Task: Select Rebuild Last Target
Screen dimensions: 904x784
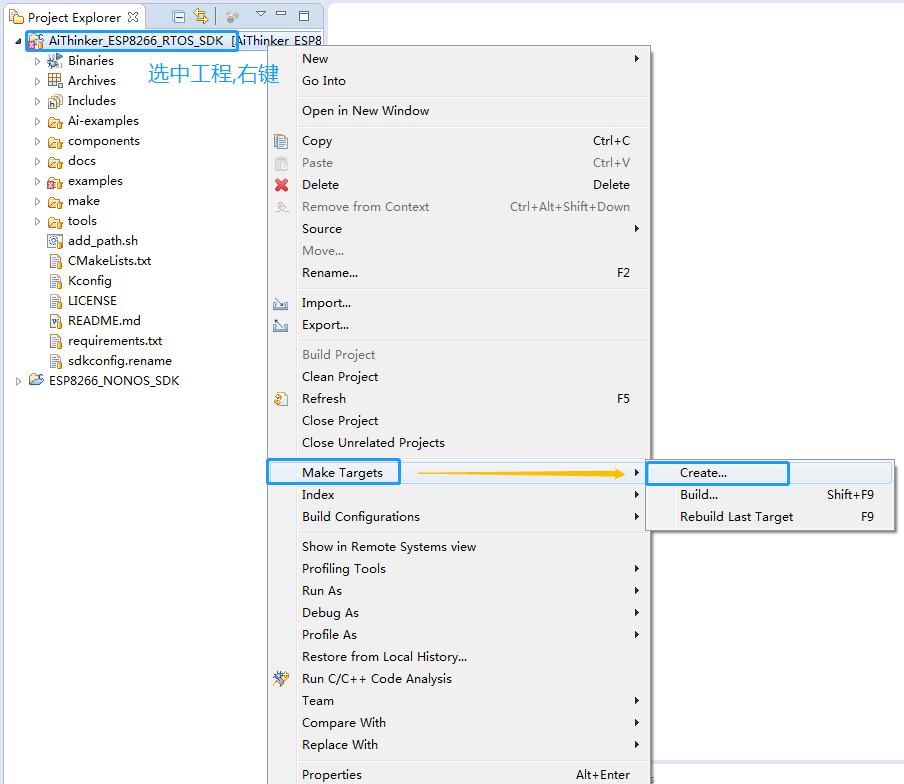Action: click(x=770, y=517)
